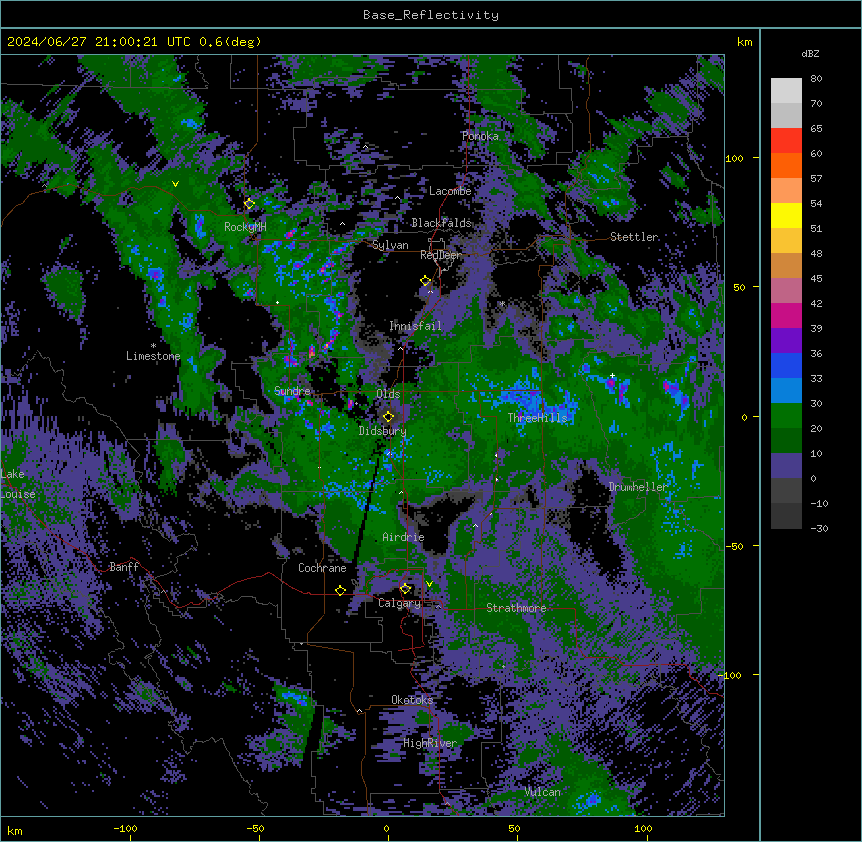The width and height of the screenshot is (862, 842).
Task: Click the white asterisk marker above Limestone
Action: pos(153,346)
